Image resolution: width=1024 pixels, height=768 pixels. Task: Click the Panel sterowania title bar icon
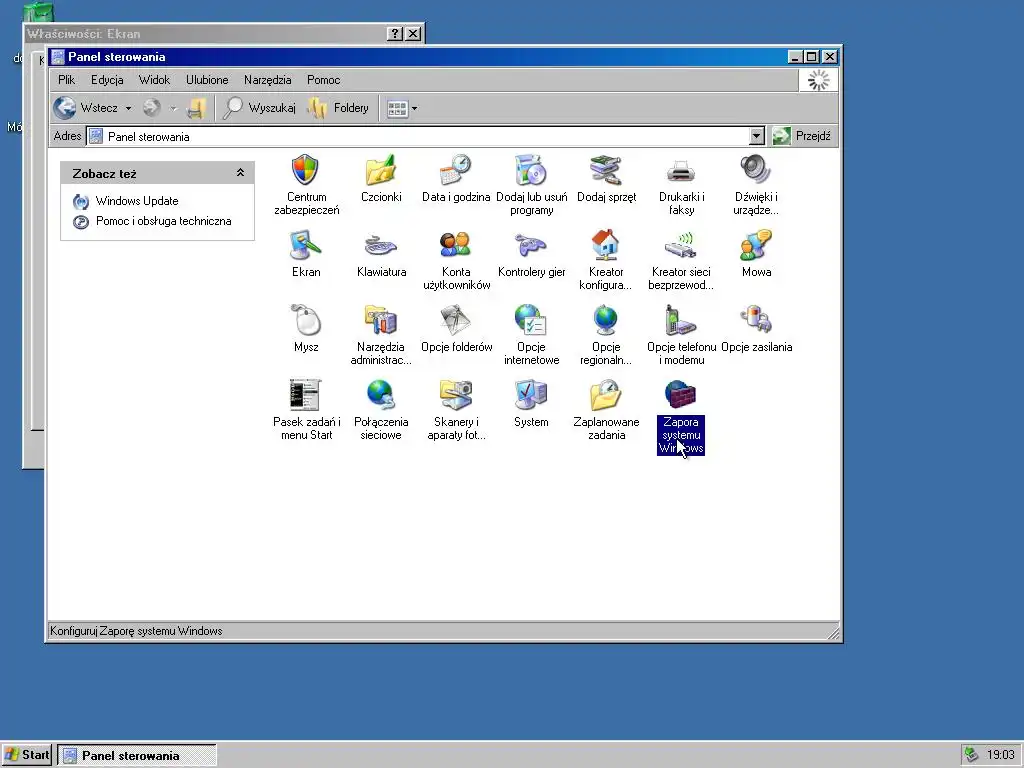(58, 57)
